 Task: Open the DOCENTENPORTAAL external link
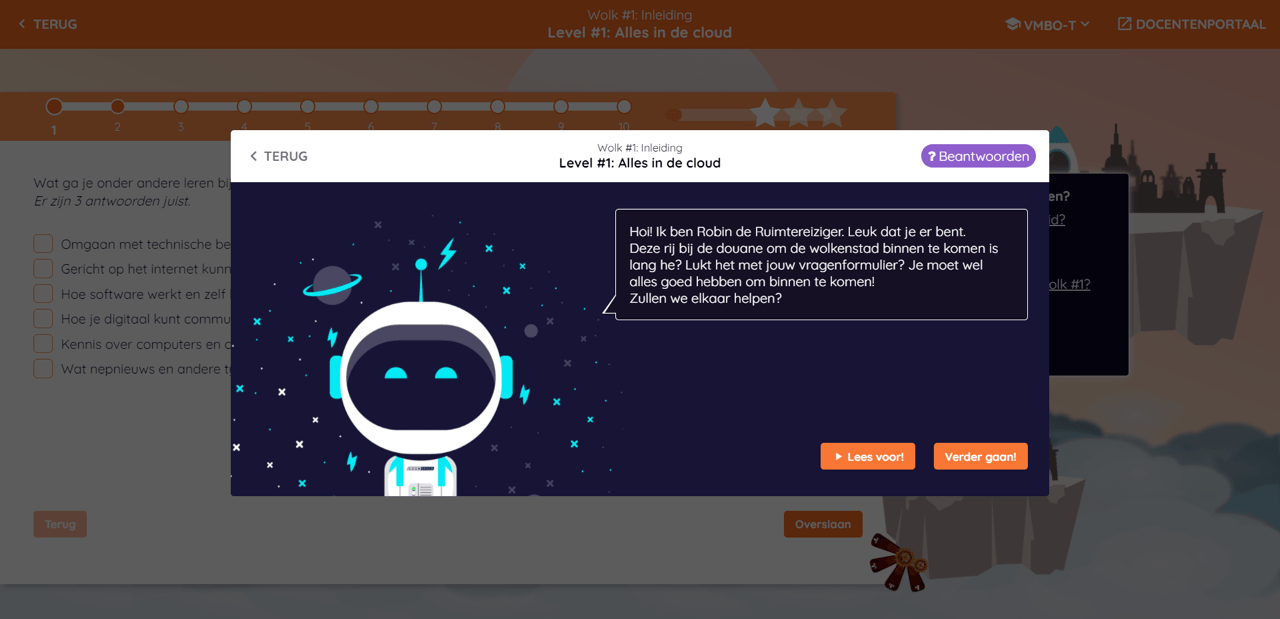coord(1191,24)
